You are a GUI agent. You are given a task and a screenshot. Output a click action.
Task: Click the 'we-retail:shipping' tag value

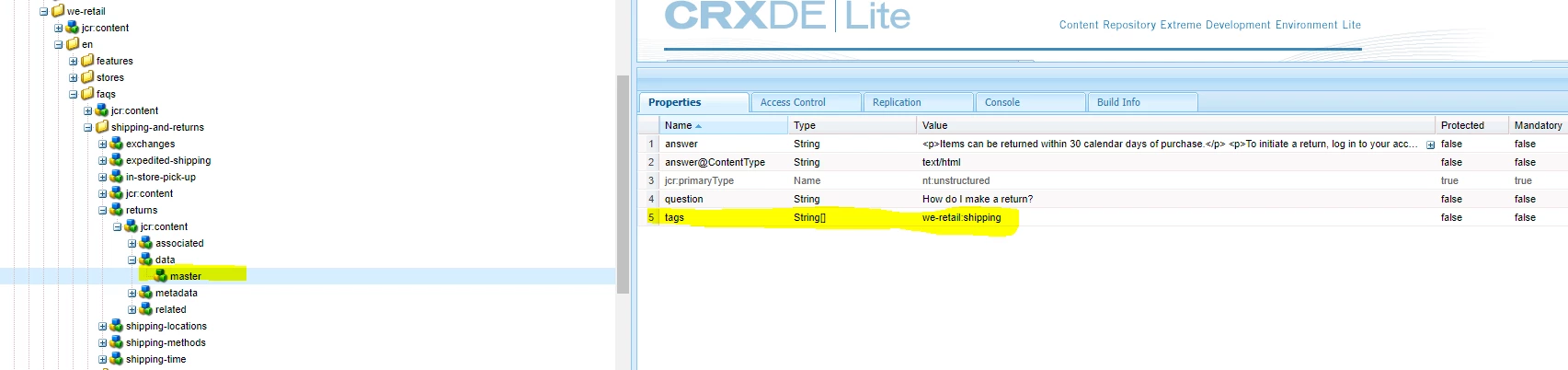point(961,217)
